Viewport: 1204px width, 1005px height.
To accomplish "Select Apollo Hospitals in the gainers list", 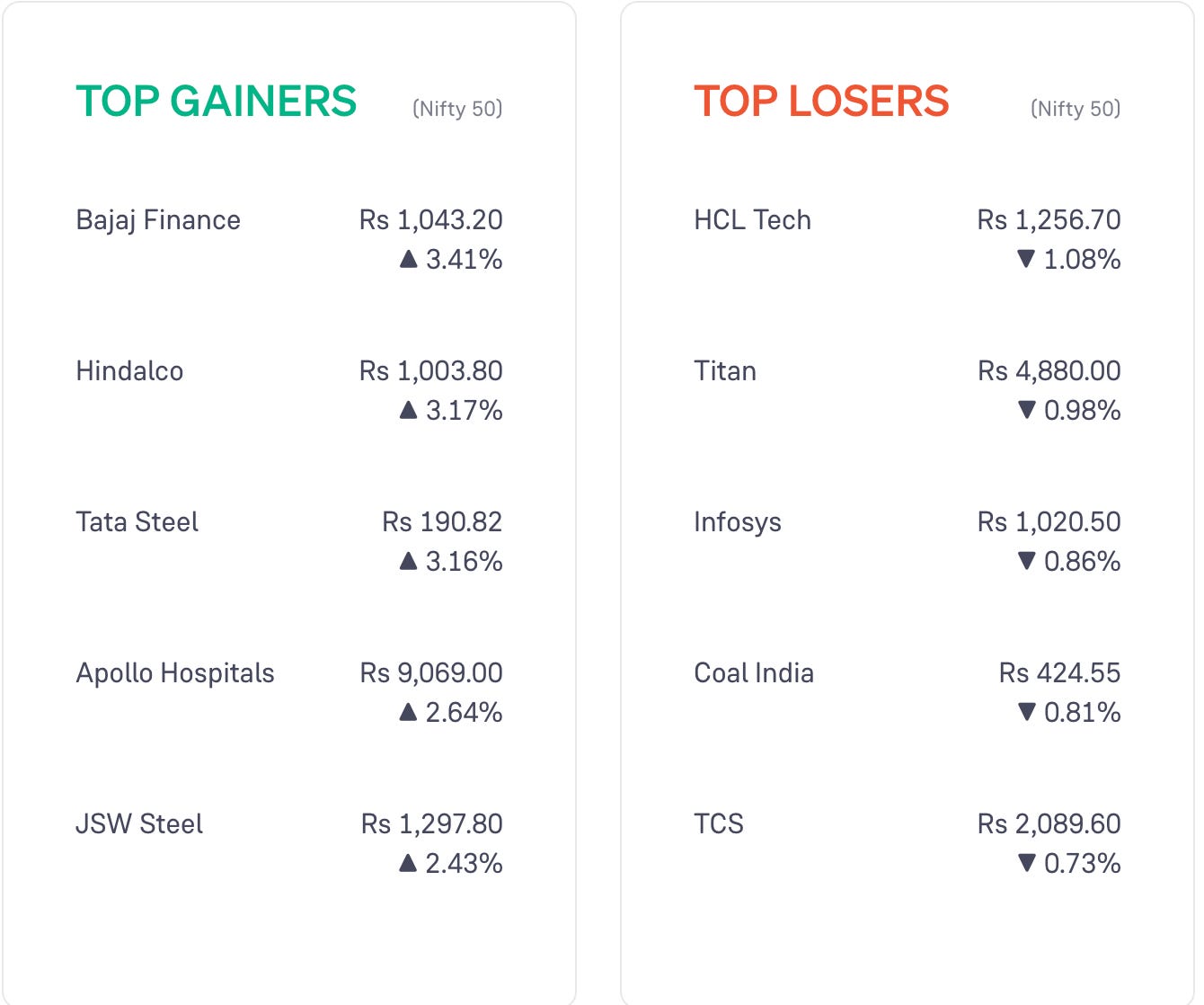I will (x=175, y=674).
